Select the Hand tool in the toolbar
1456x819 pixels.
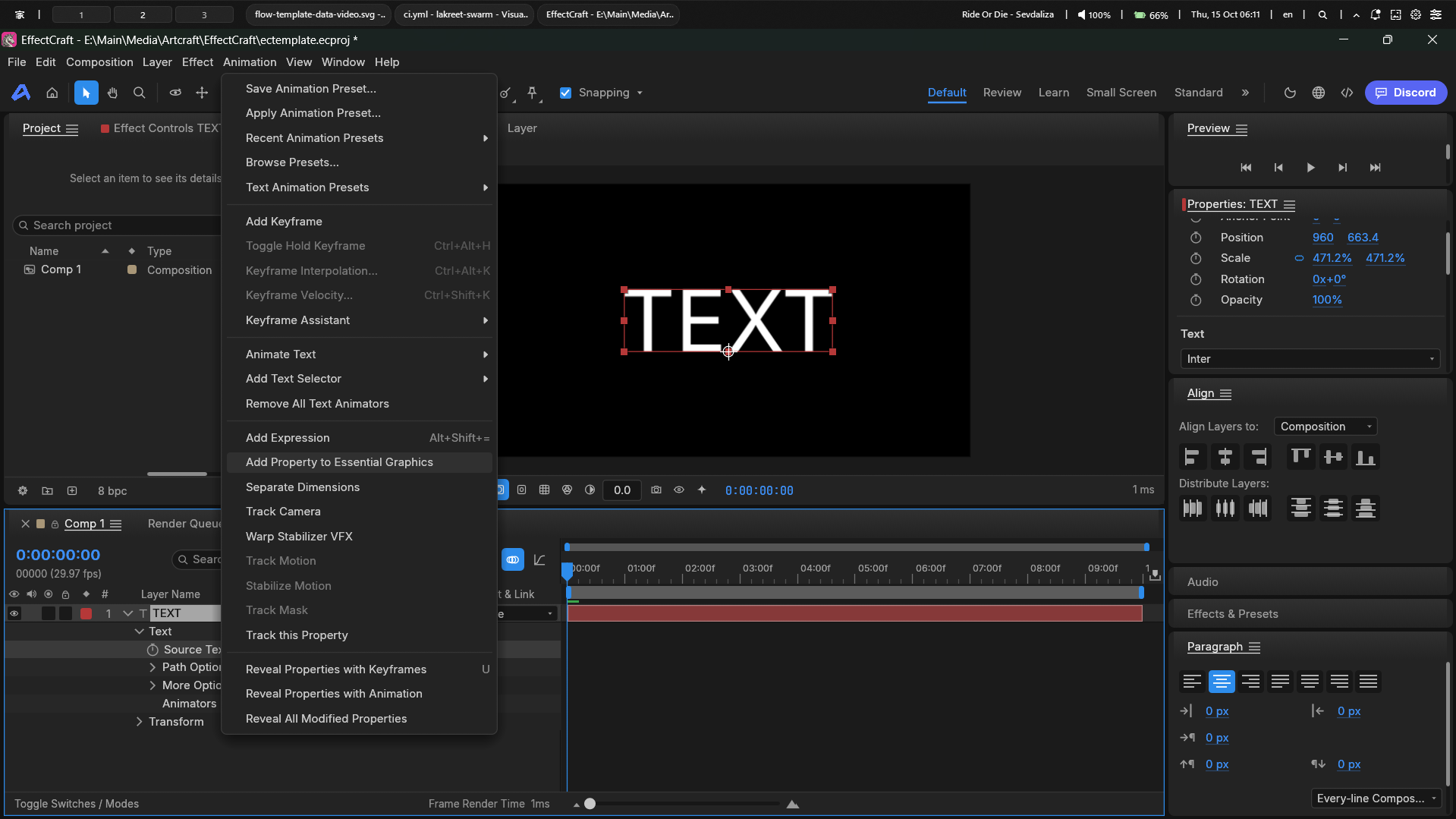click(112, 93)
